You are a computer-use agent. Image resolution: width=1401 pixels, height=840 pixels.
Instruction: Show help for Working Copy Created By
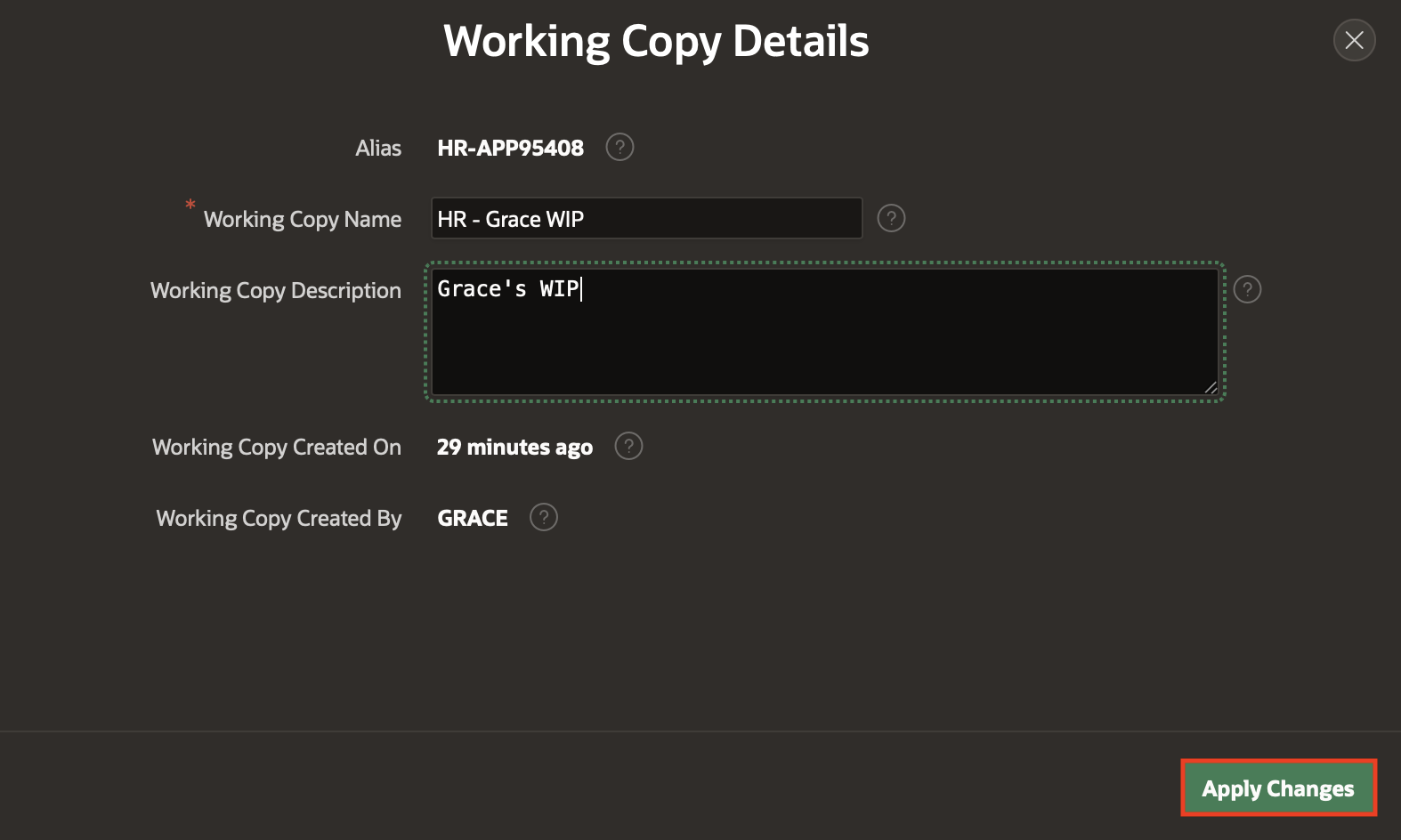[543, 517]
